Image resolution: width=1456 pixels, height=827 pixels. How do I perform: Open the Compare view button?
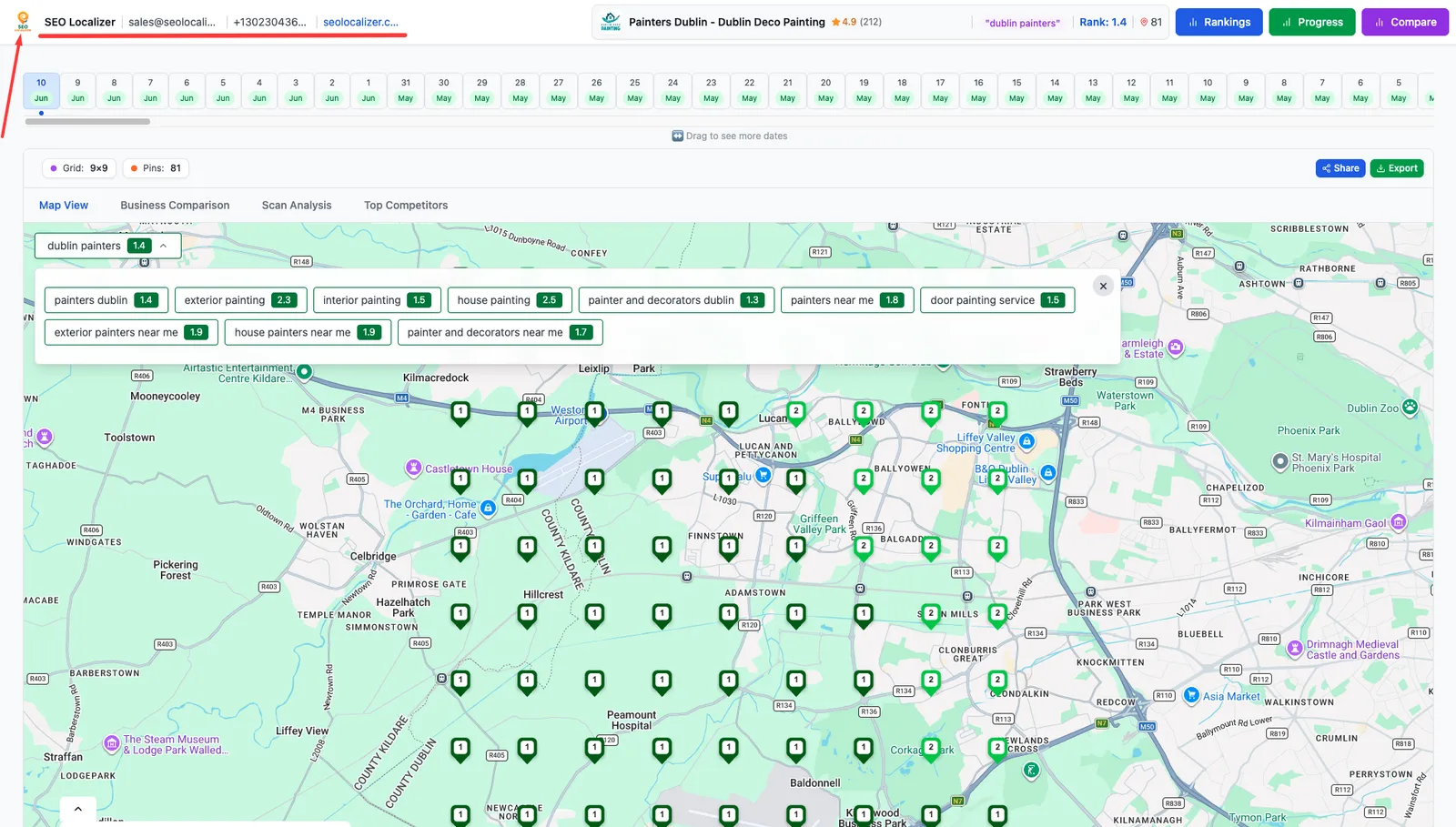1405,22
